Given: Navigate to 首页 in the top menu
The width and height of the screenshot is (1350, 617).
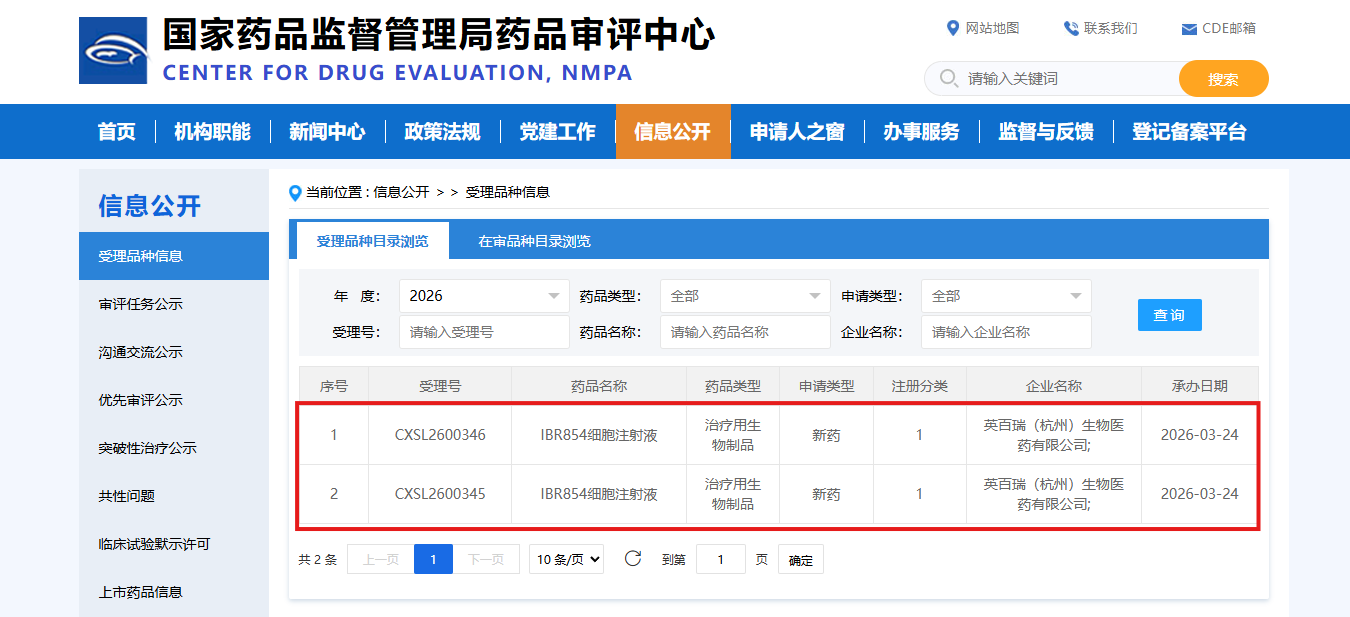Looking at the screenshot, I should tap(115, 131).
